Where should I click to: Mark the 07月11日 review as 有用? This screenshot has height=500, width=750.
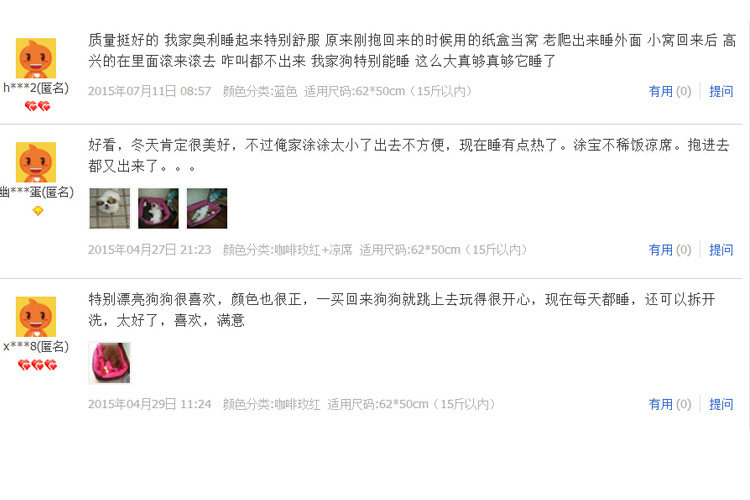[x=670, y=91]
